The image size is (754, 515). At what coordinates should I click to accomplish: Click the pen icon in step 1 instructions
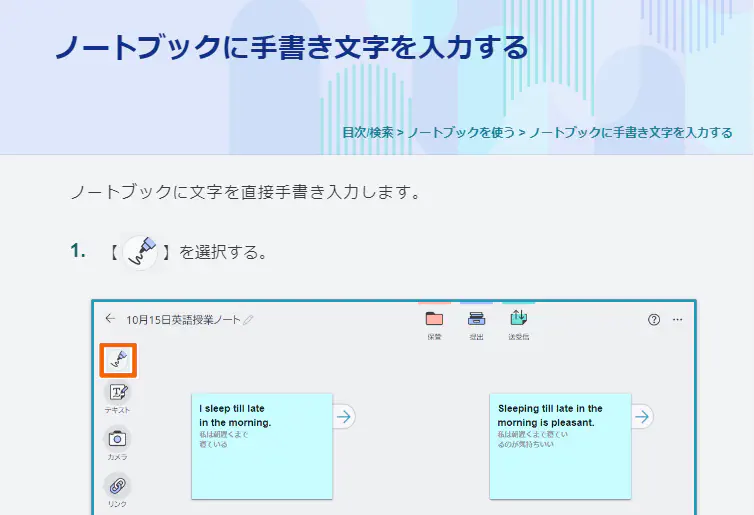point(140,252)
